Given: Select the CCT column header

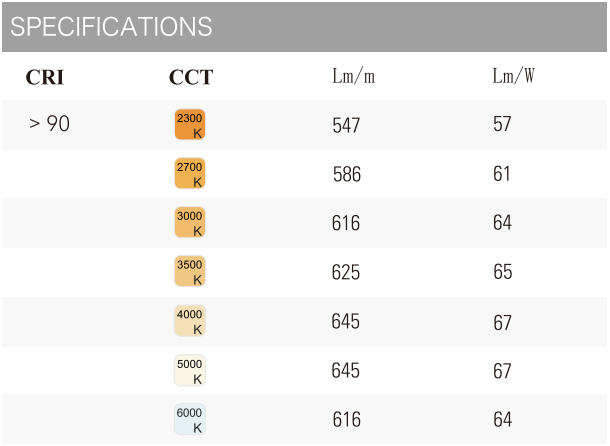Looking at the screenshot, I should click(x=191, y=77).
